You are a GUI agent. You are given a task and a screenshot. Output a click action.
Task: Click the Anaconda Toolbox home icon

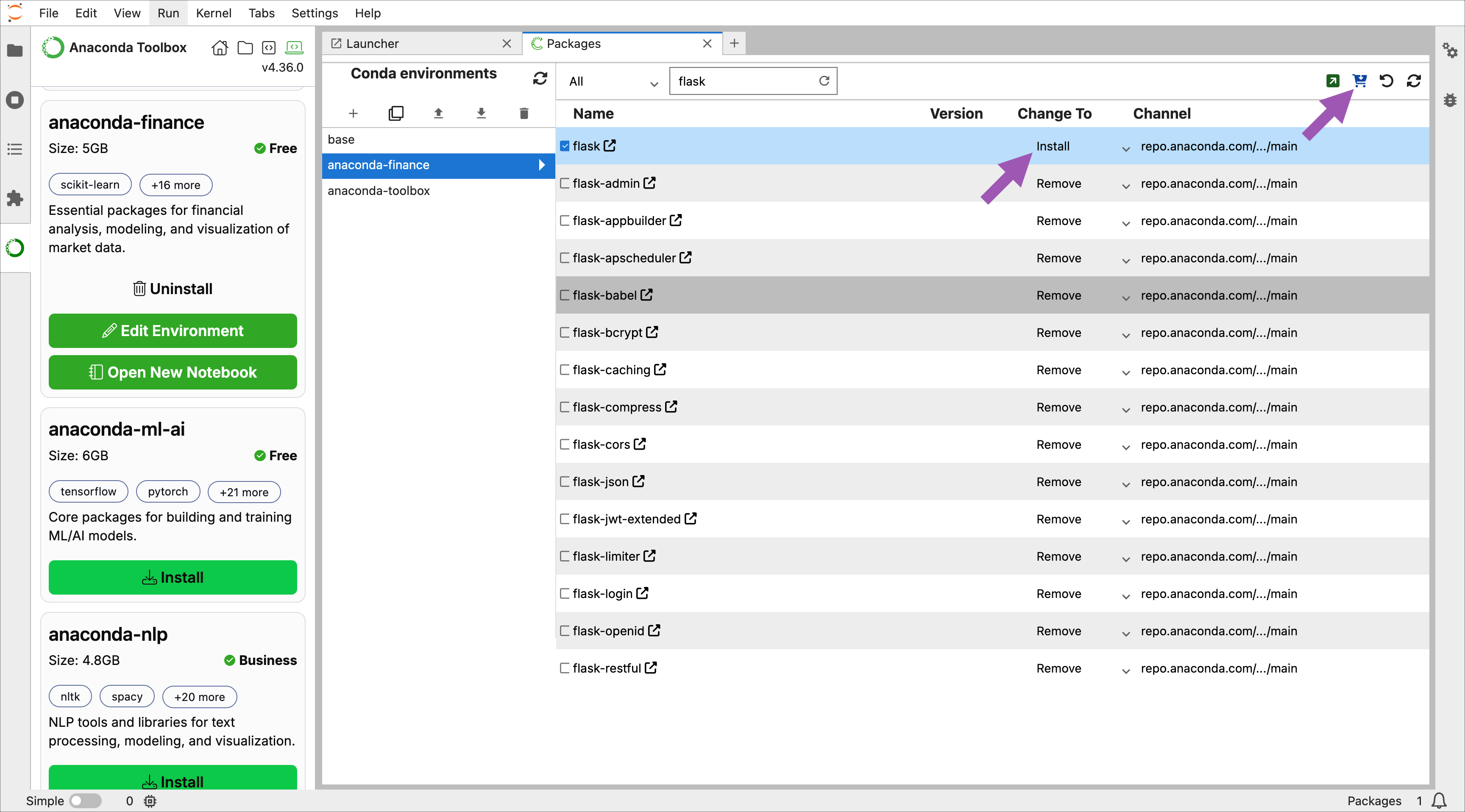tap(220, 48)
